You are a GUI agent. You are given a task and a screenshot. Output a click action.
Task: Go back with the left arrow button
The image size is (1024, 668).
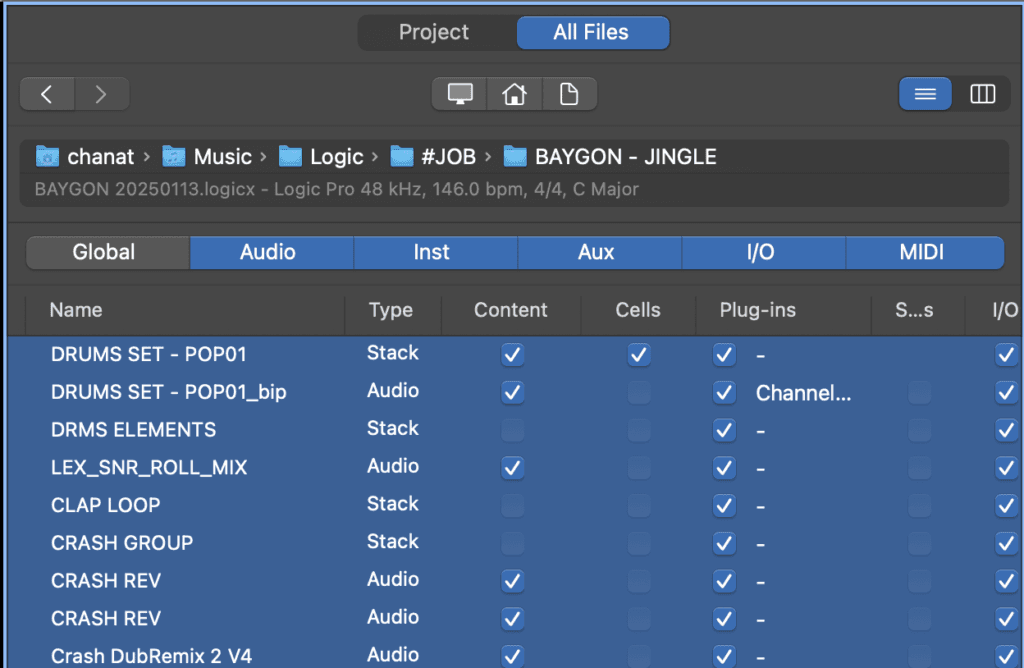47,94
